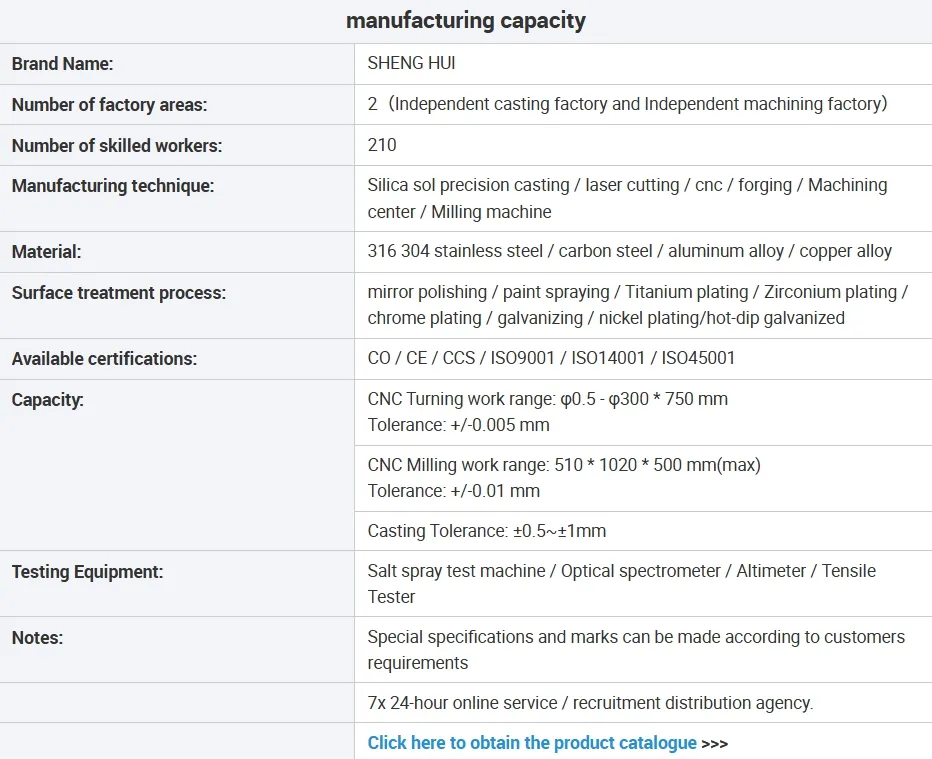This screenshot has height=759, width=932.
Task: Click the product catalogue link
Action: click(532, 743)
